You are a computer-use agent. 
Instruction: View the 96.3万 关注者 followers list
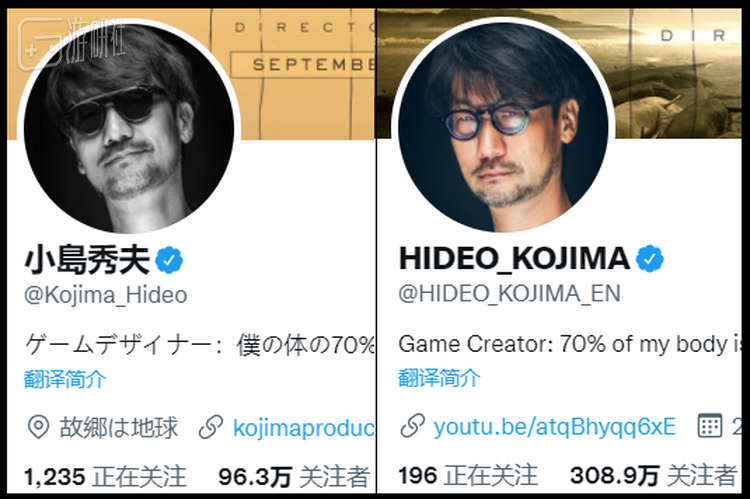pyautogui.click(x=294, y=477)
